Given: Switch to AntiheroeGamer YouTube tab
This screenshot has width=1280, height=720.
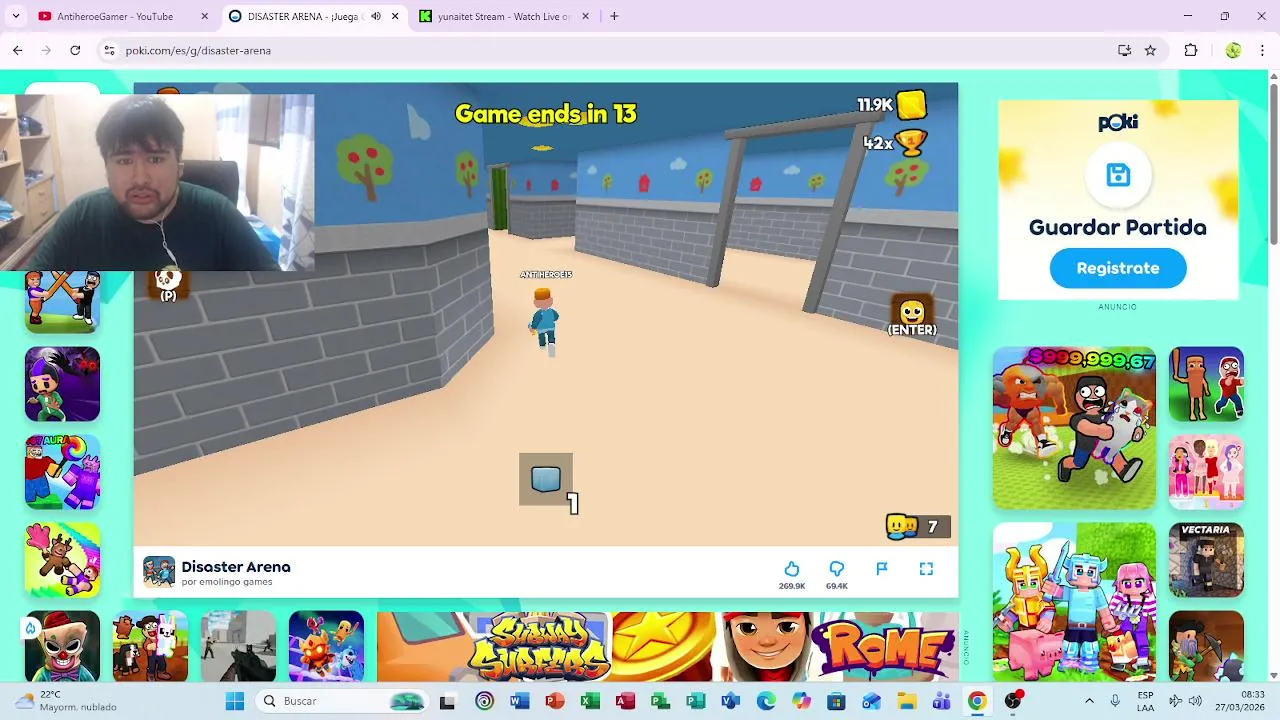Looking at the screenshot, I should [x=115, y=16].
